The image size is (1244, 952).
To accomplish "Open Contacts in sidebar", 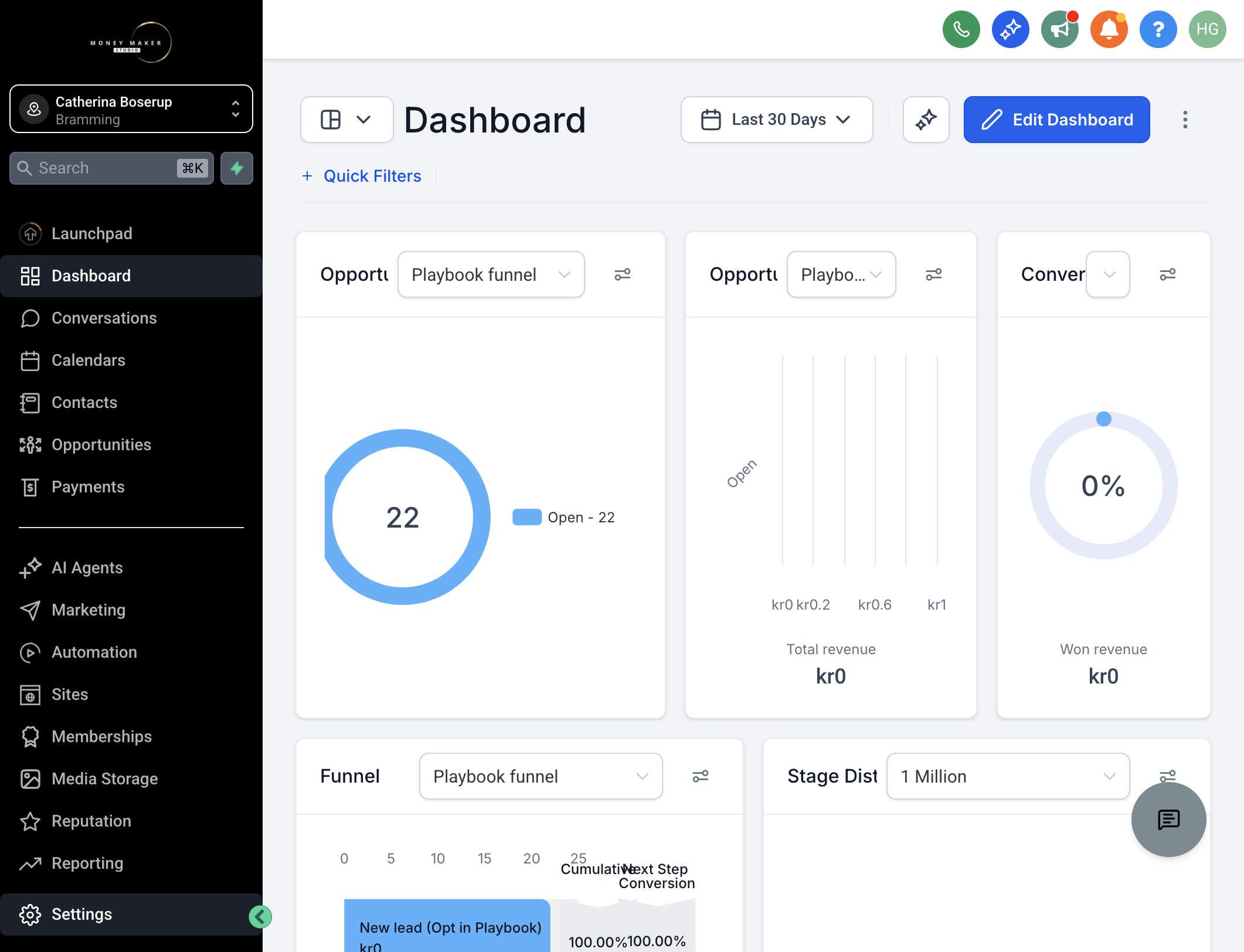I will click(x=131, y=402).
